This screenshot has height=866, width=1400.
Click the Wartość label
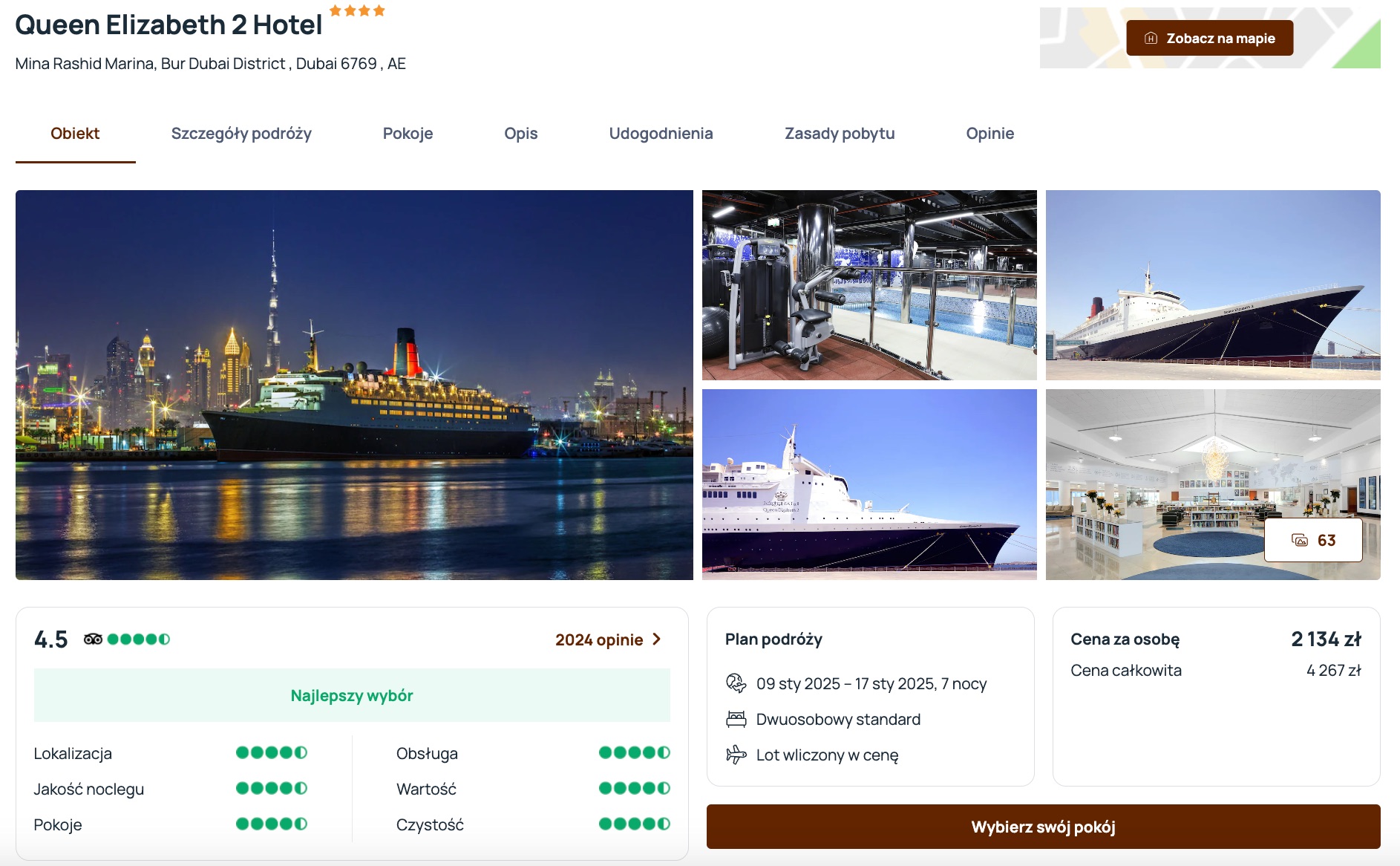point(426,789)
